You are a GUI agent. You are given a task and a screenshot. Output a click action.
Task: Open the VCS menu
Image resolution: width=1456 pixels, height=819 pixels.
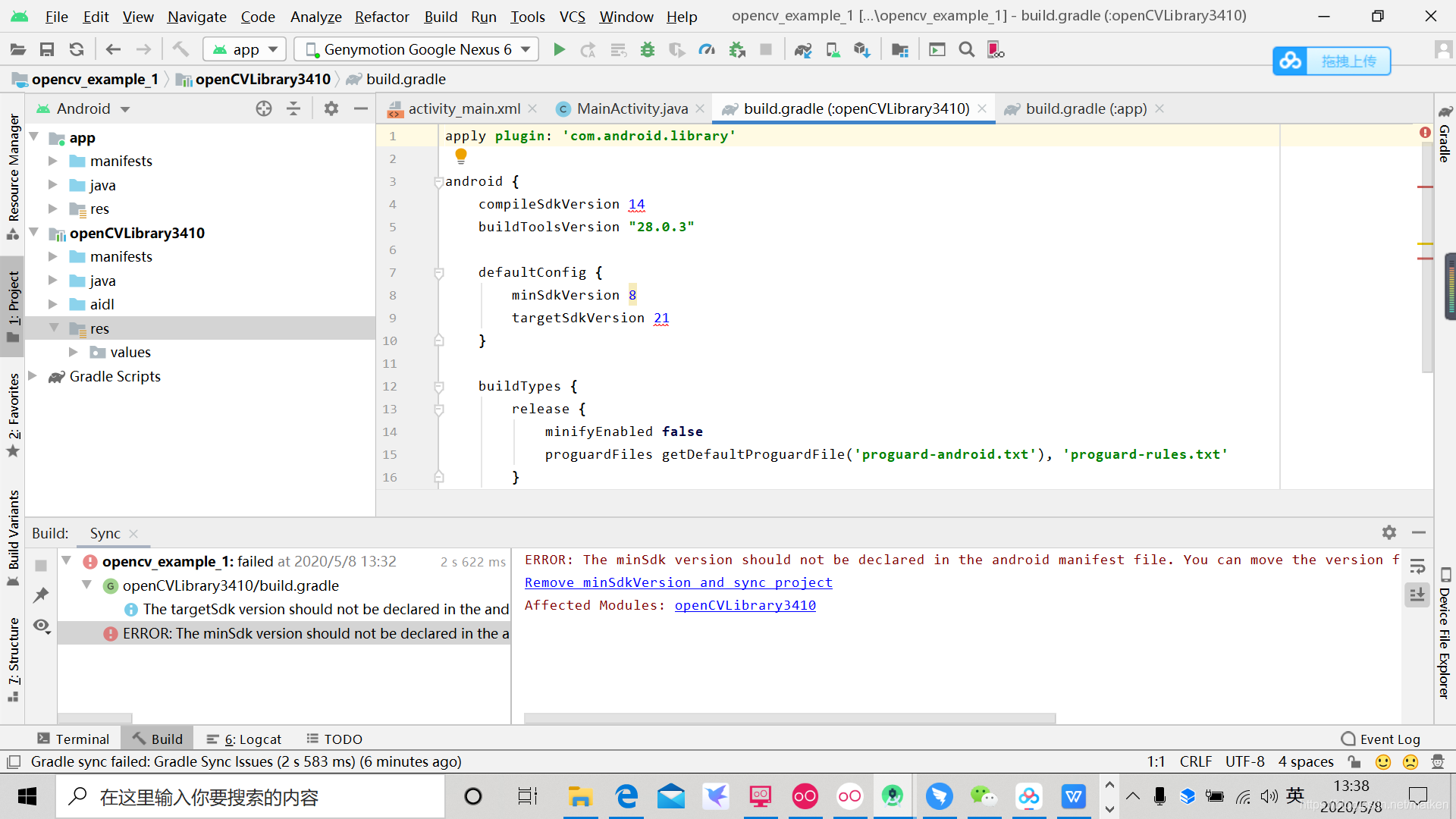[572, 17]
